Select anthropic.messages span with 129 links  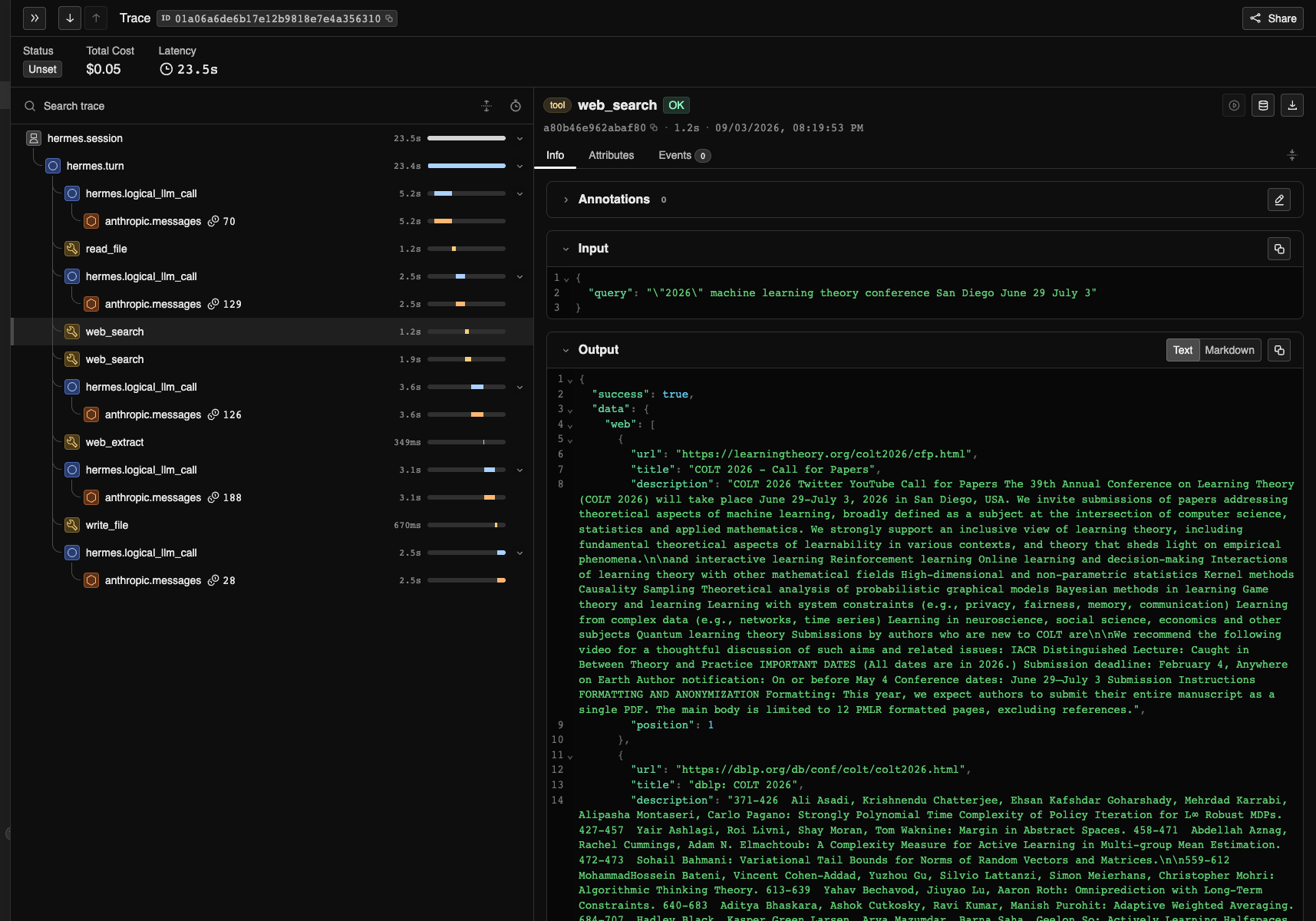point(153,304)
